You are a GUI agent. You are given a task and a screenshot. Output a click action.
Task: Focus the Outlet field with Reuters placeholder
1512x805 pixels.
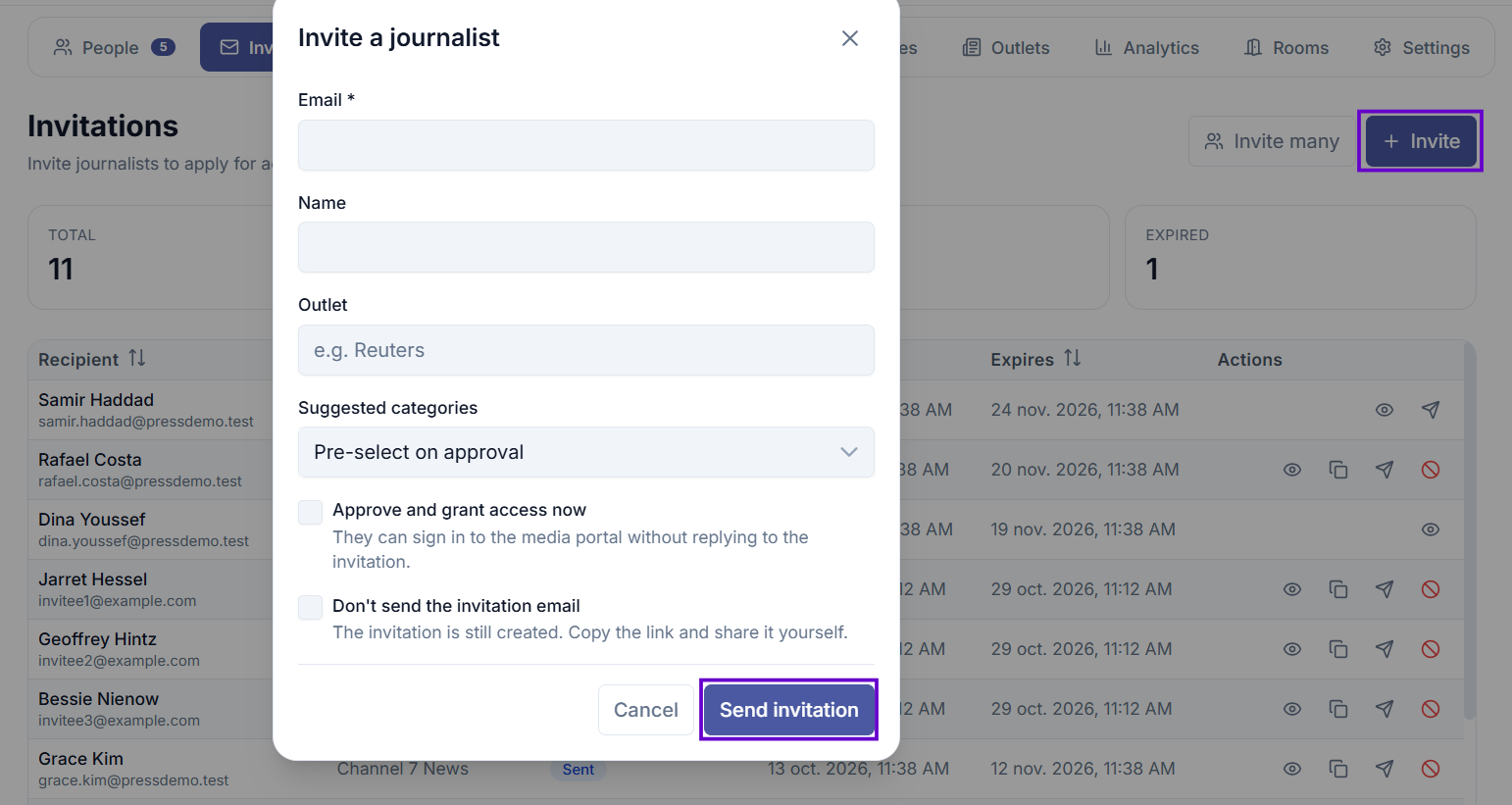586,350
